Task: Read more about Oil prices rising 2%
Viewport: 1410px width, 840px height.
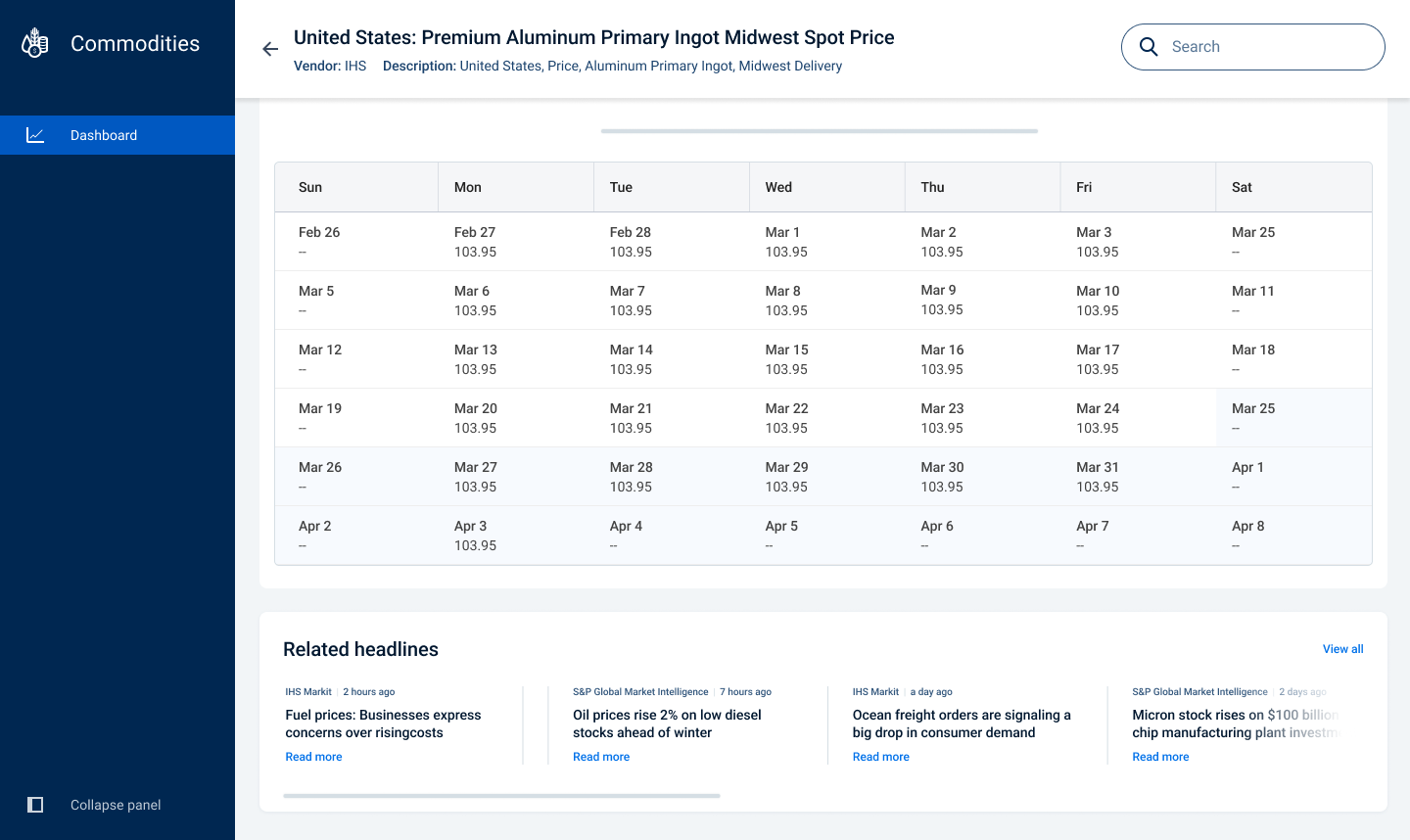Action: point(601,756)
